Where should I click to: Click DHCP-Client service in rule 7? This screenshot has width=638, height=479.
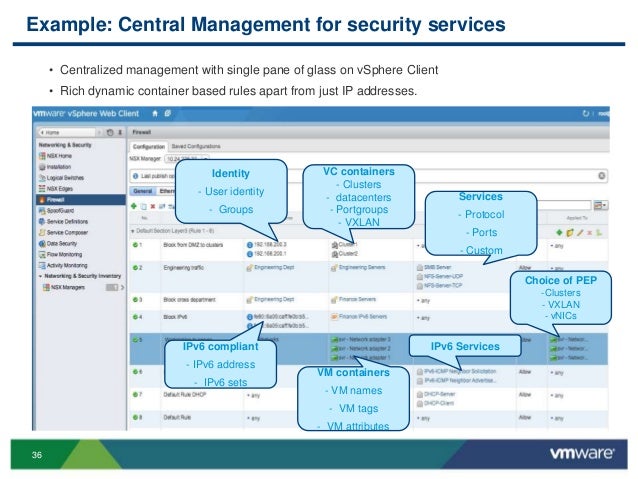tap(435, 403)
